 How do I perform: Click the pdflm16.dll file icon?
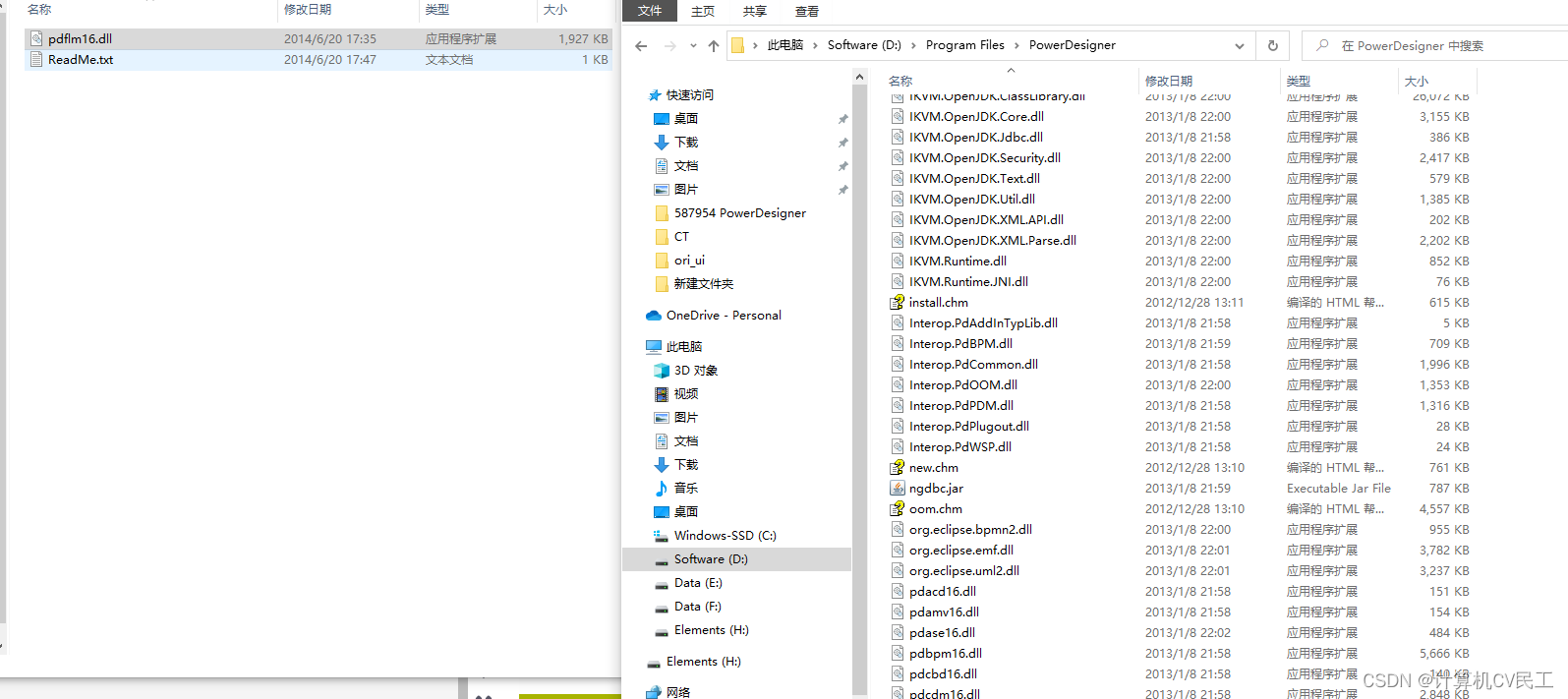tap(36, 39)
